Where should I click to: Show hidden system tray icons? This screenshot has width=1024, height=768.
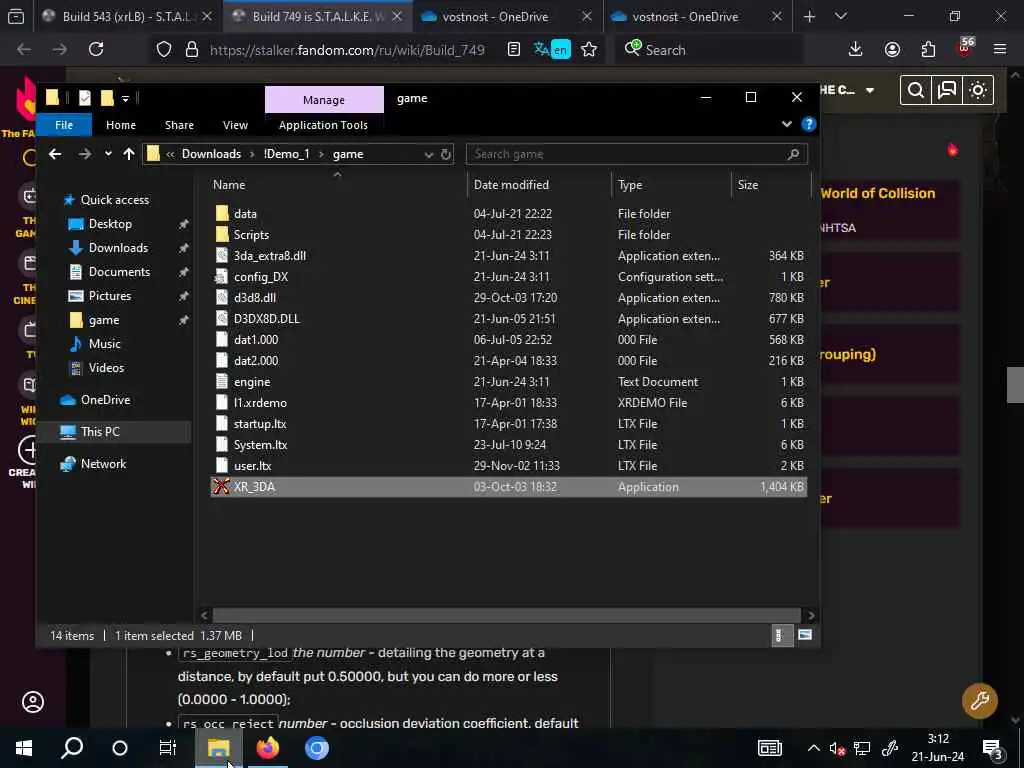[813, 748]
